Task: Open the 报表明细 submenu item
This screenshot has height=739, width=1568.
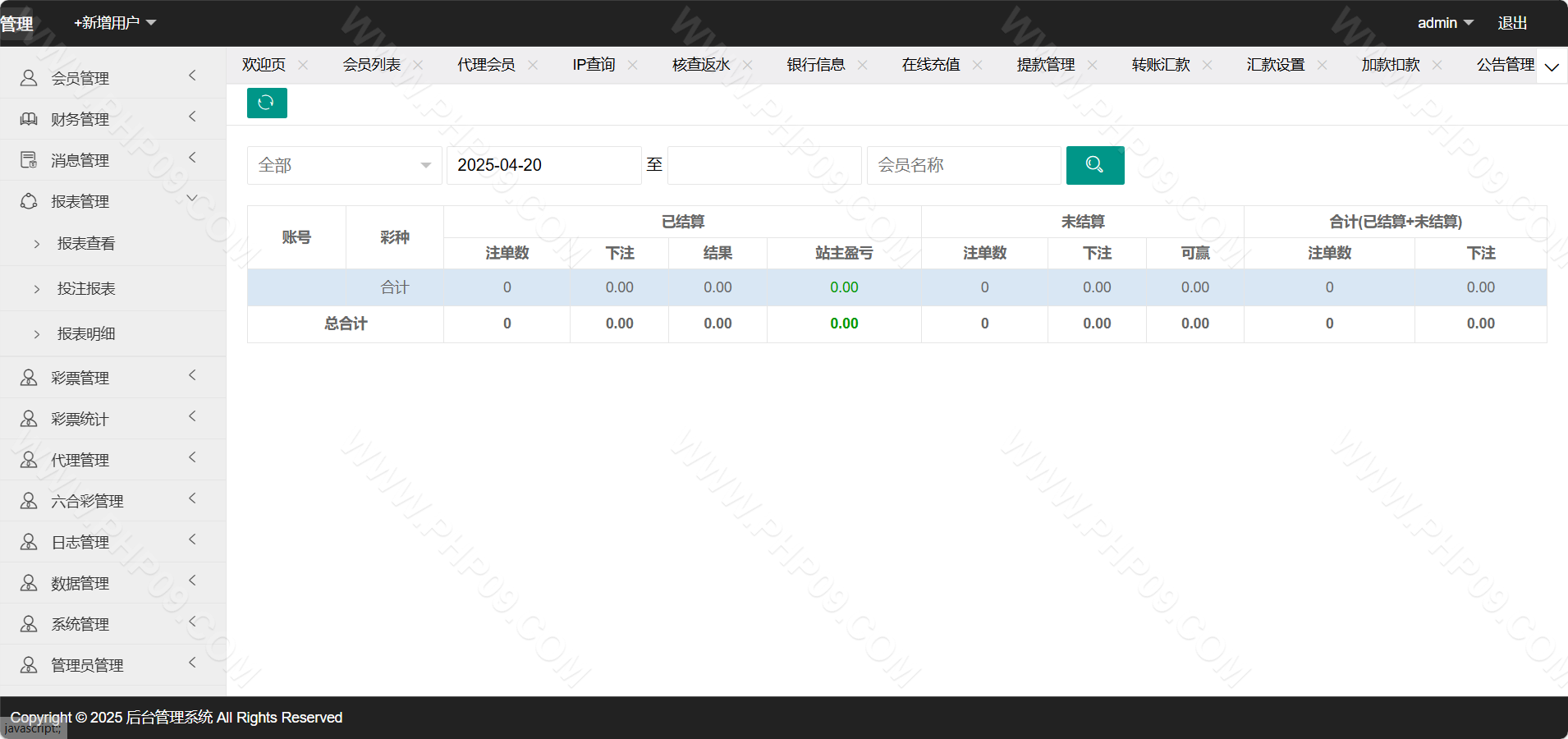Action: (x=86, y=333)
